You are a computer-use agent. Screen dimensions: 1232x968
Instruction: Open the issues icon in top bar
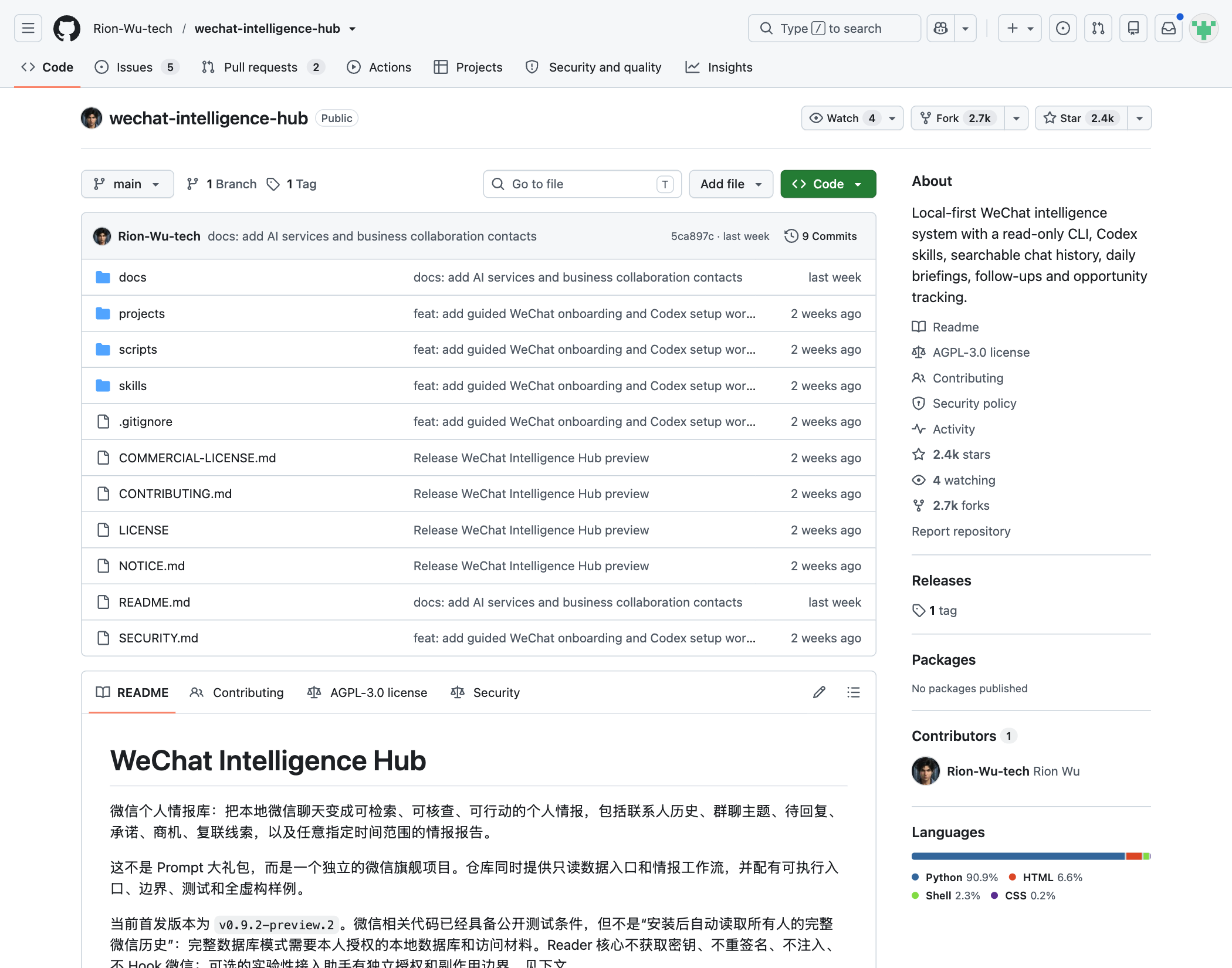click(1062, 28)
